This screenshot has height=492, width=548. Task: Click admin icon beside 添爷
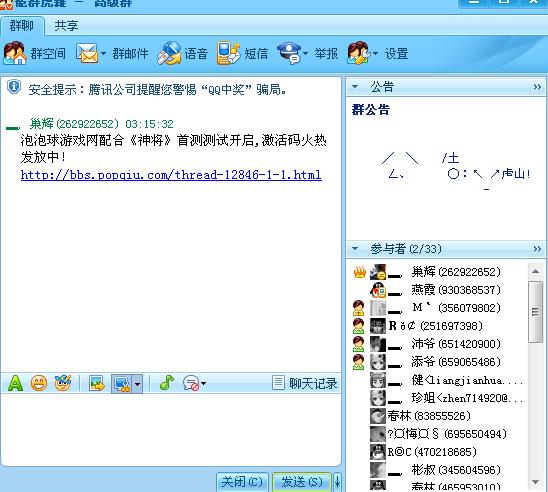(x=358, y=362)
